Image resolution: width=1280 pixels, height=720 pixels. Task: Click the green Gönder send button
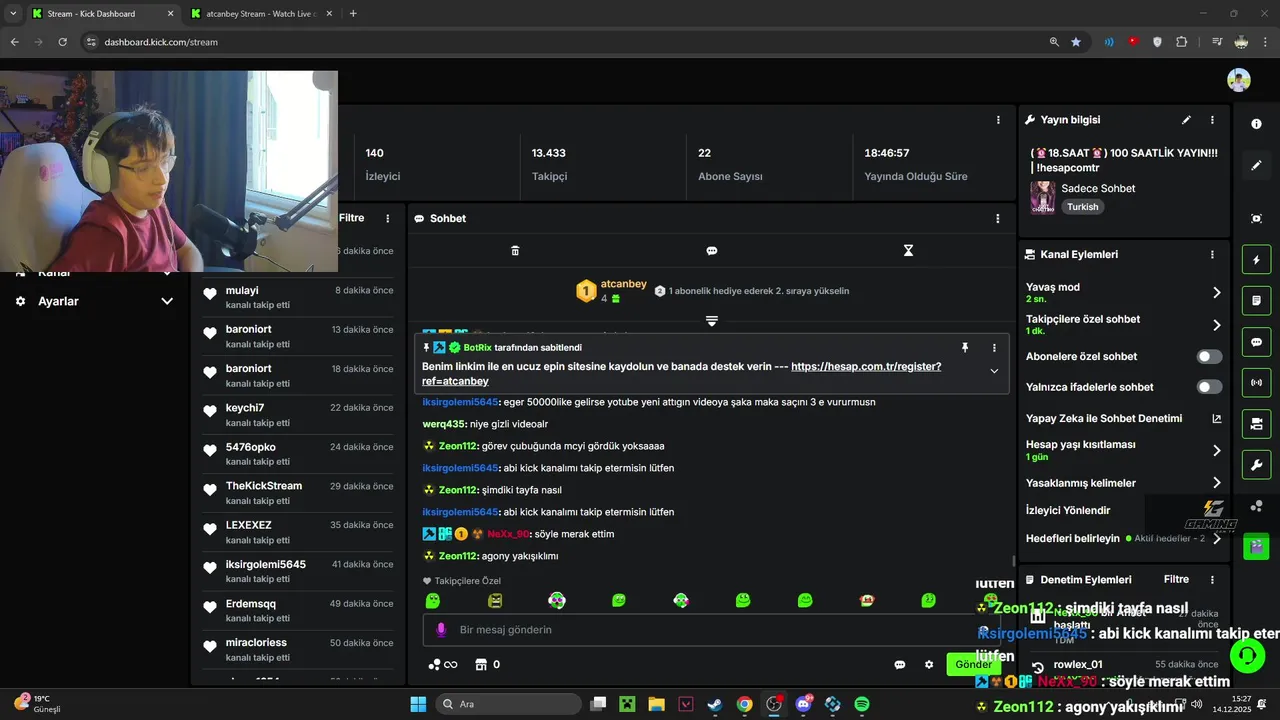click(973, 664)
